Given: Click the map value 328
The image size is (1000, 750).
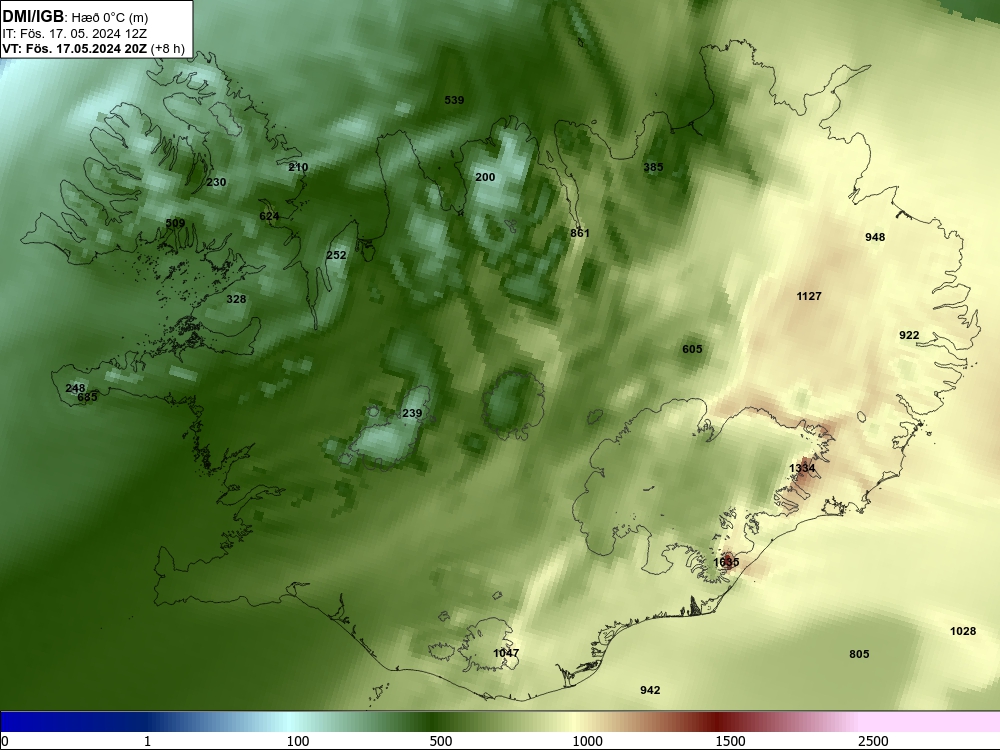Looking at the screenshot, I should point(236,298).
